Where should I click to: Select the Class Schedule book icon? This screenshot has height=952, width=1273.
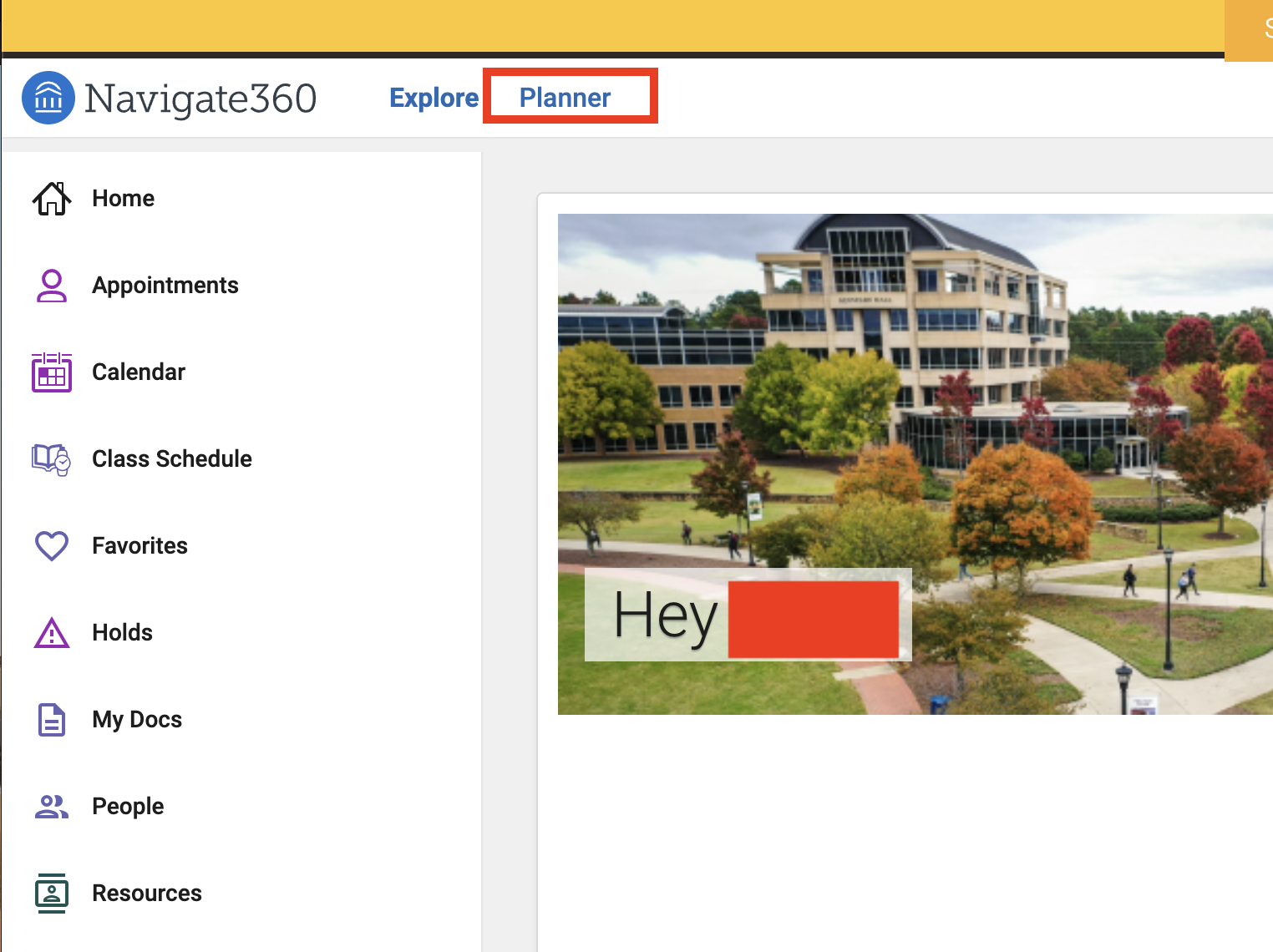tap(52, 459)
